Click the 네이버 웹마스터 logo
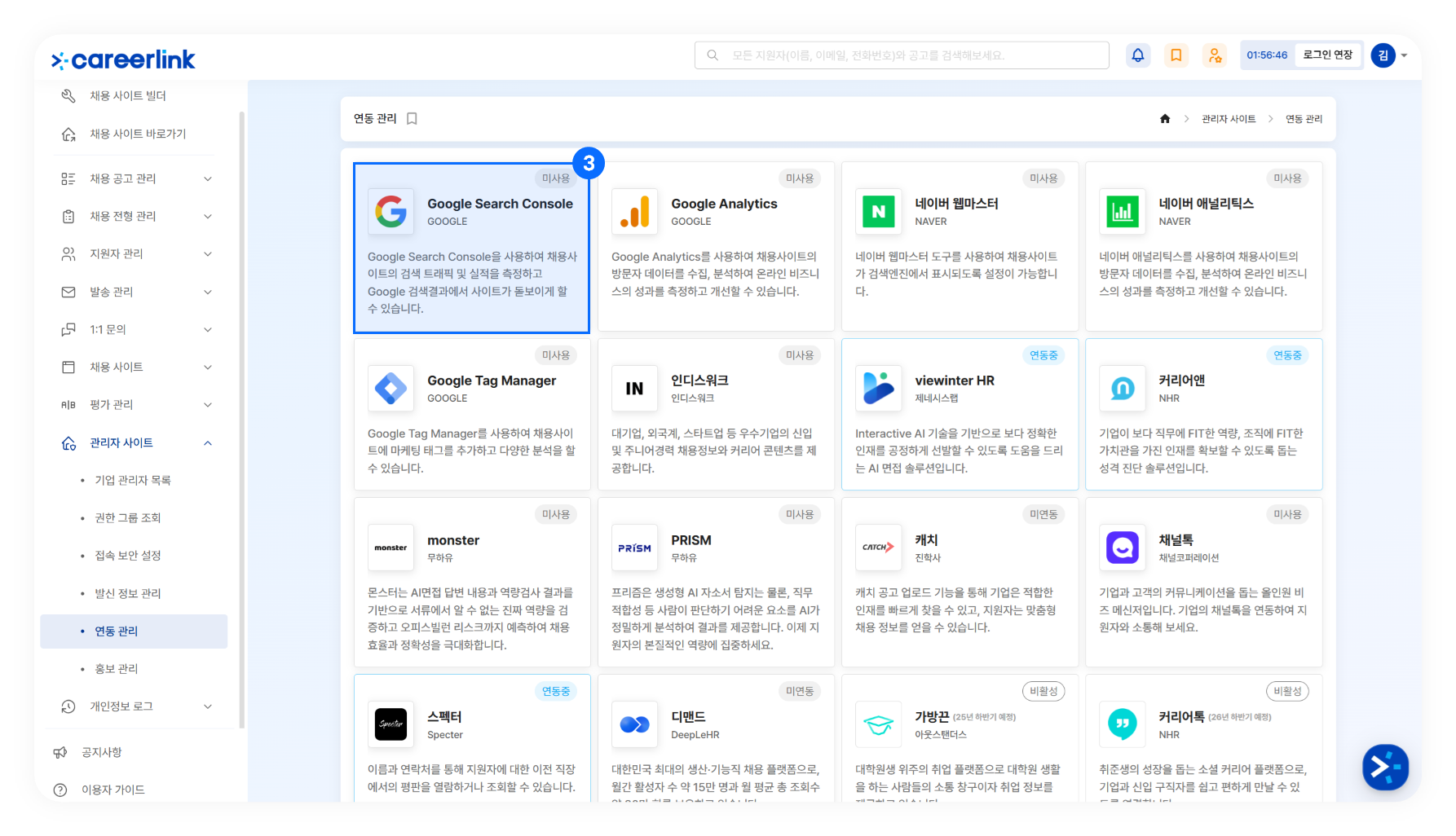The image size is (1456, 836). coord(878,212)
